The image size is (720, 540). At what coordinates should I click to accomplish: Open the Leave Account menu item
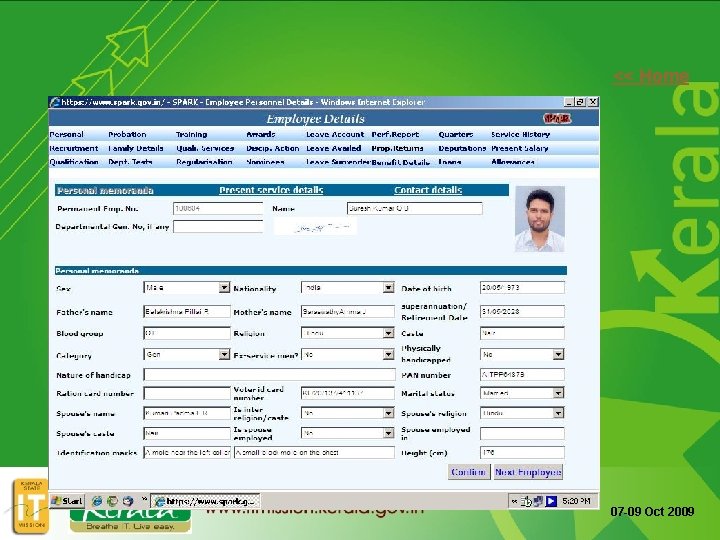(335, 135)
